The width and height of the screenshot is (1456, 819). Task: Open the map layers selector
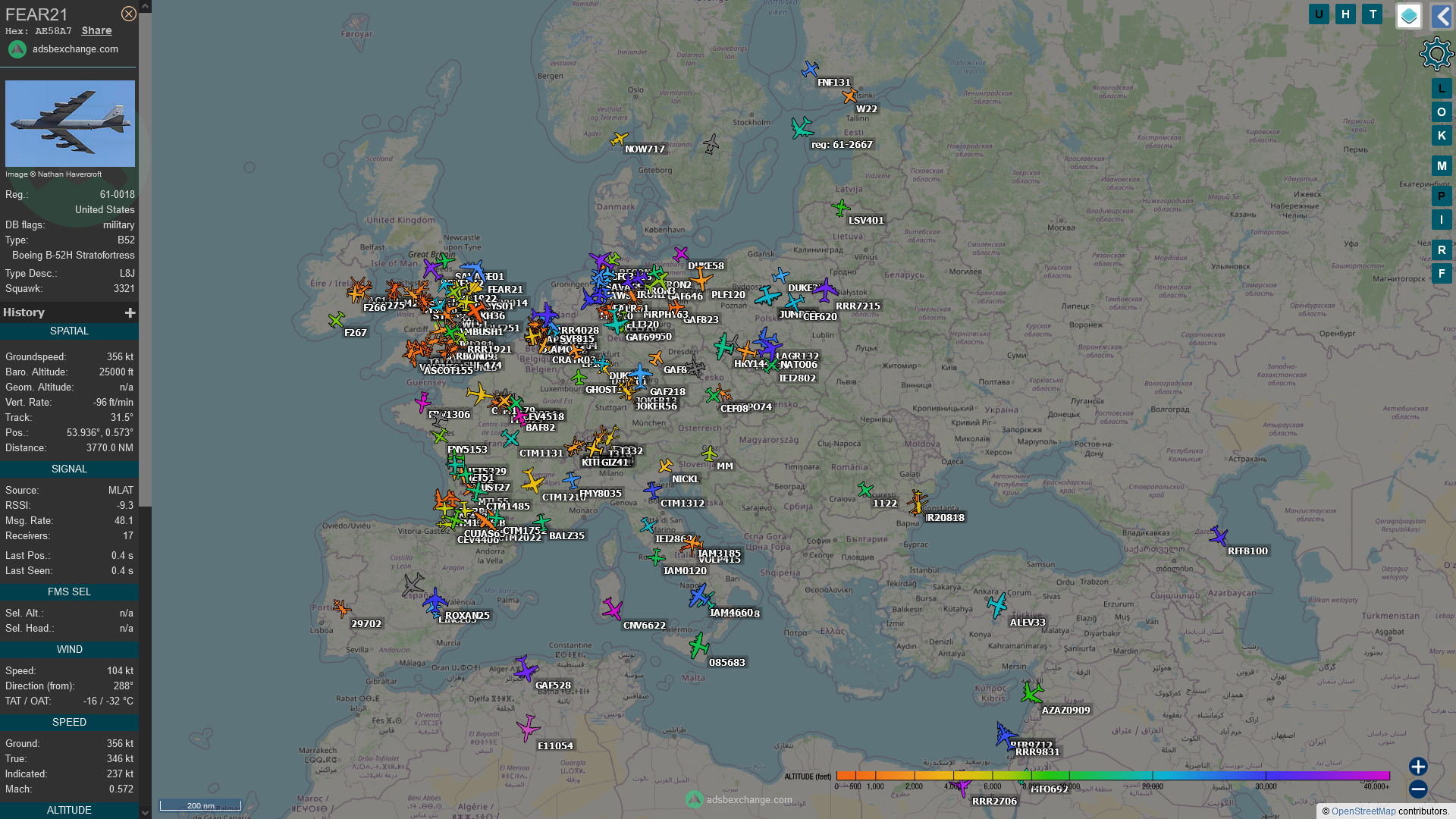pyautogui.click(x=1409, y=16)
